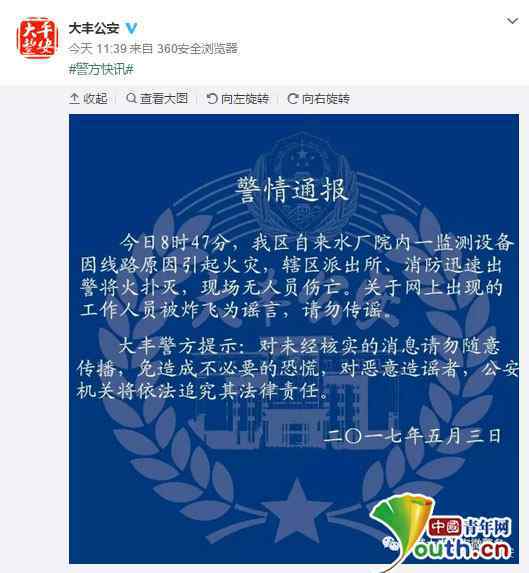Open the 360安全浏览器 source link
Screen dimensions: 529x573
point(197,48)
